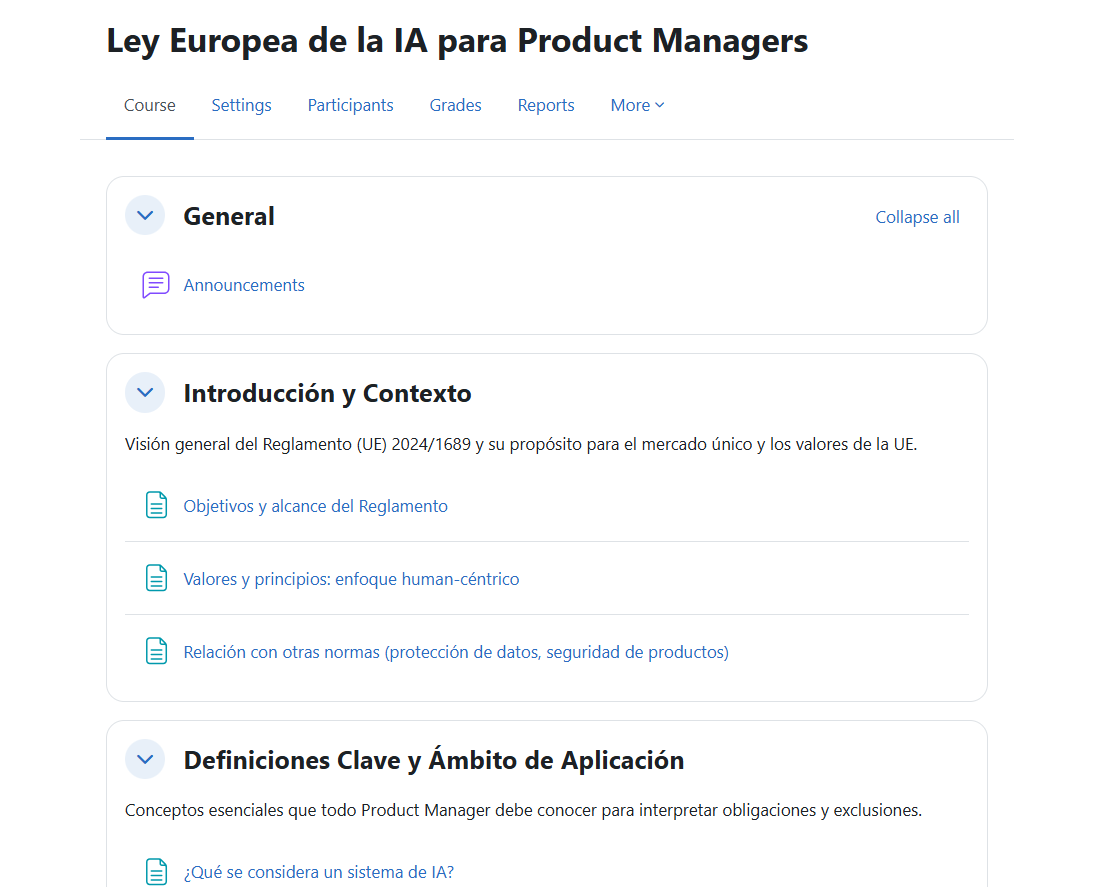The width and height of the screenshot is (1101, 887).
Task: Collapse the Introducción y Contexto section
Action: (145, 392)
